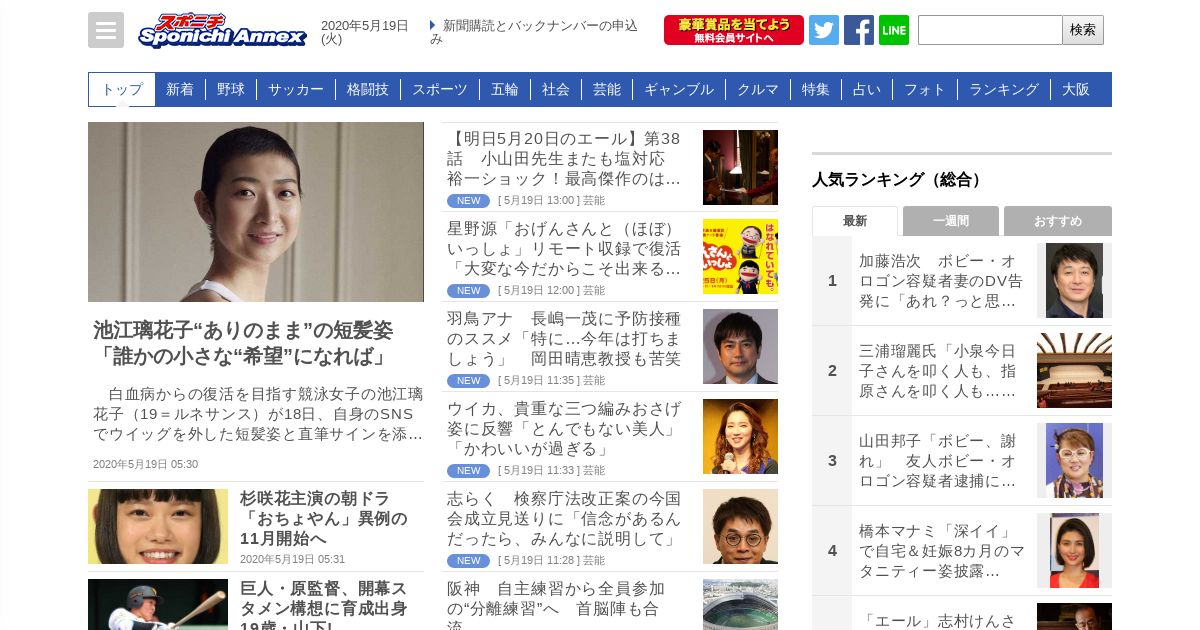Image resolution: width=1200 pixels, height=630 pixels.
Task: Click the 橋本マナミ ranking thumbnail
Action: pyautogui.click(x=1074, y=550)
